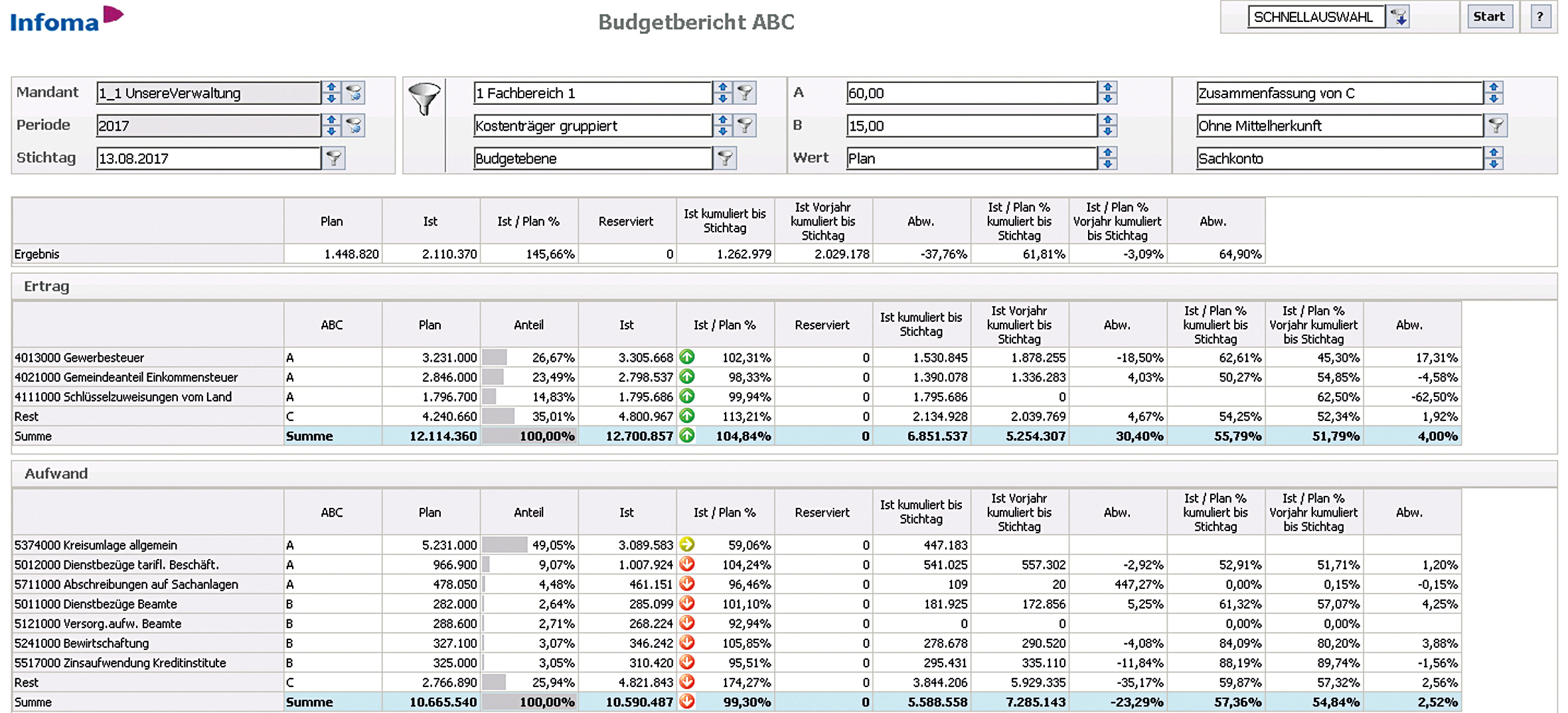The width and height of the screenshot is (1568, 713).
Task: Select the Anteil bar for Aufwand Rest row
Action: tap(495, 682)
